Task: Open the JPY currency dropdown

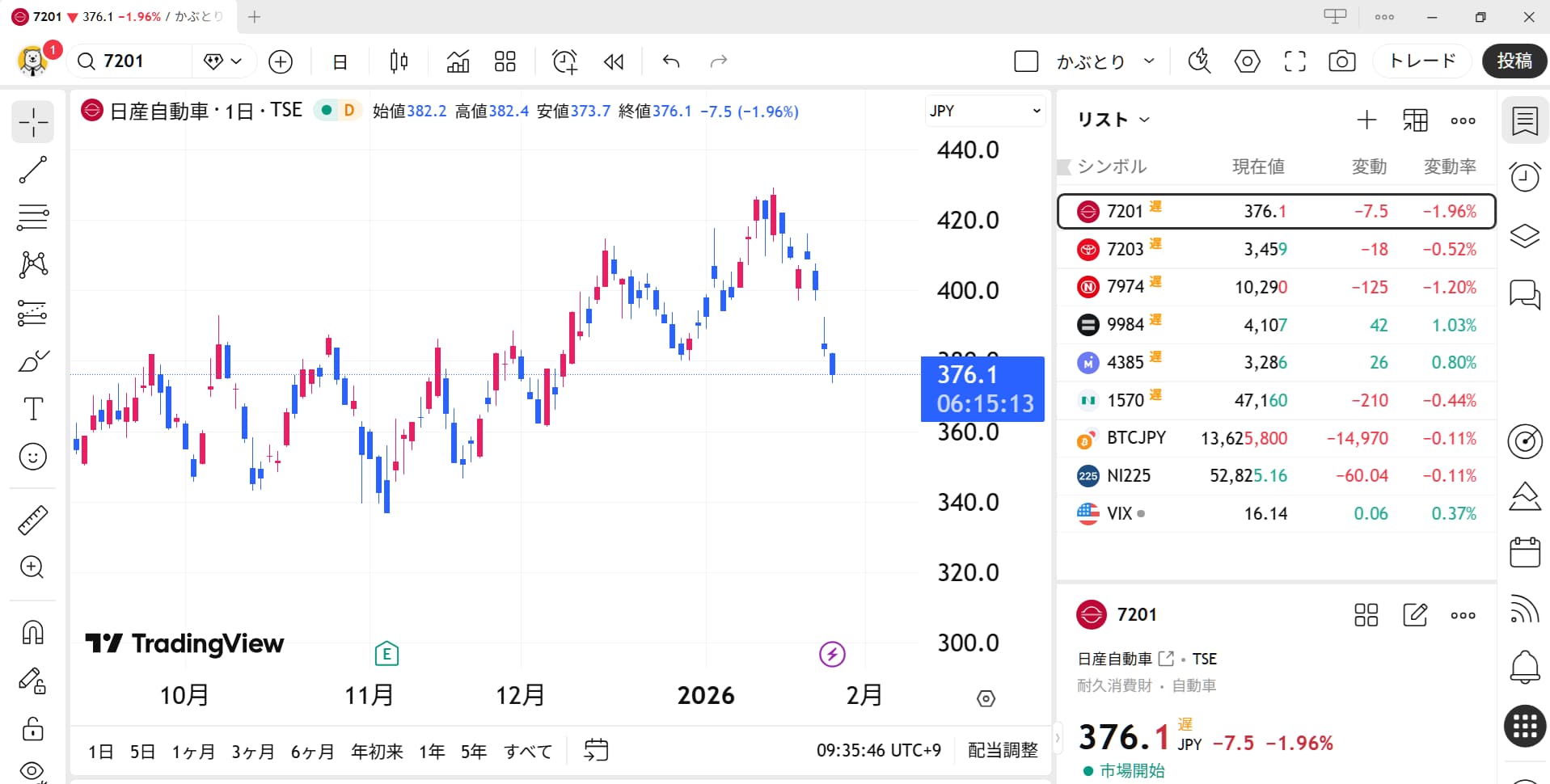Action: coord(984,111)
